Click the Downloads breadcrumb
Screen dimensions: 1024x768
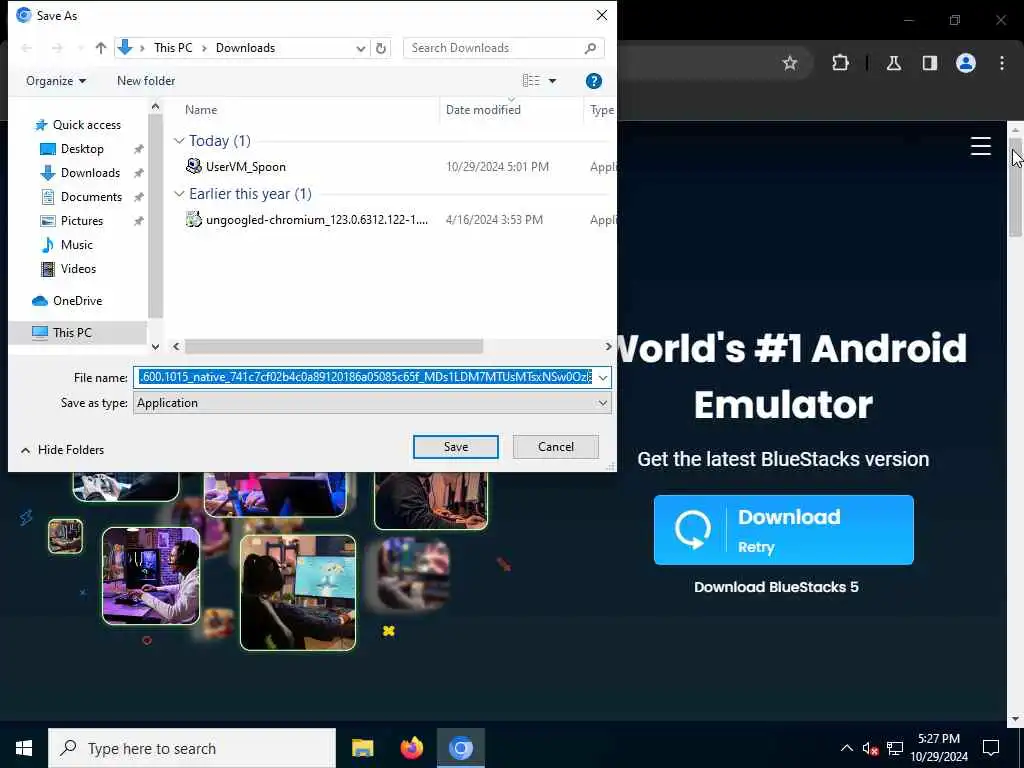tap(246, 48)
